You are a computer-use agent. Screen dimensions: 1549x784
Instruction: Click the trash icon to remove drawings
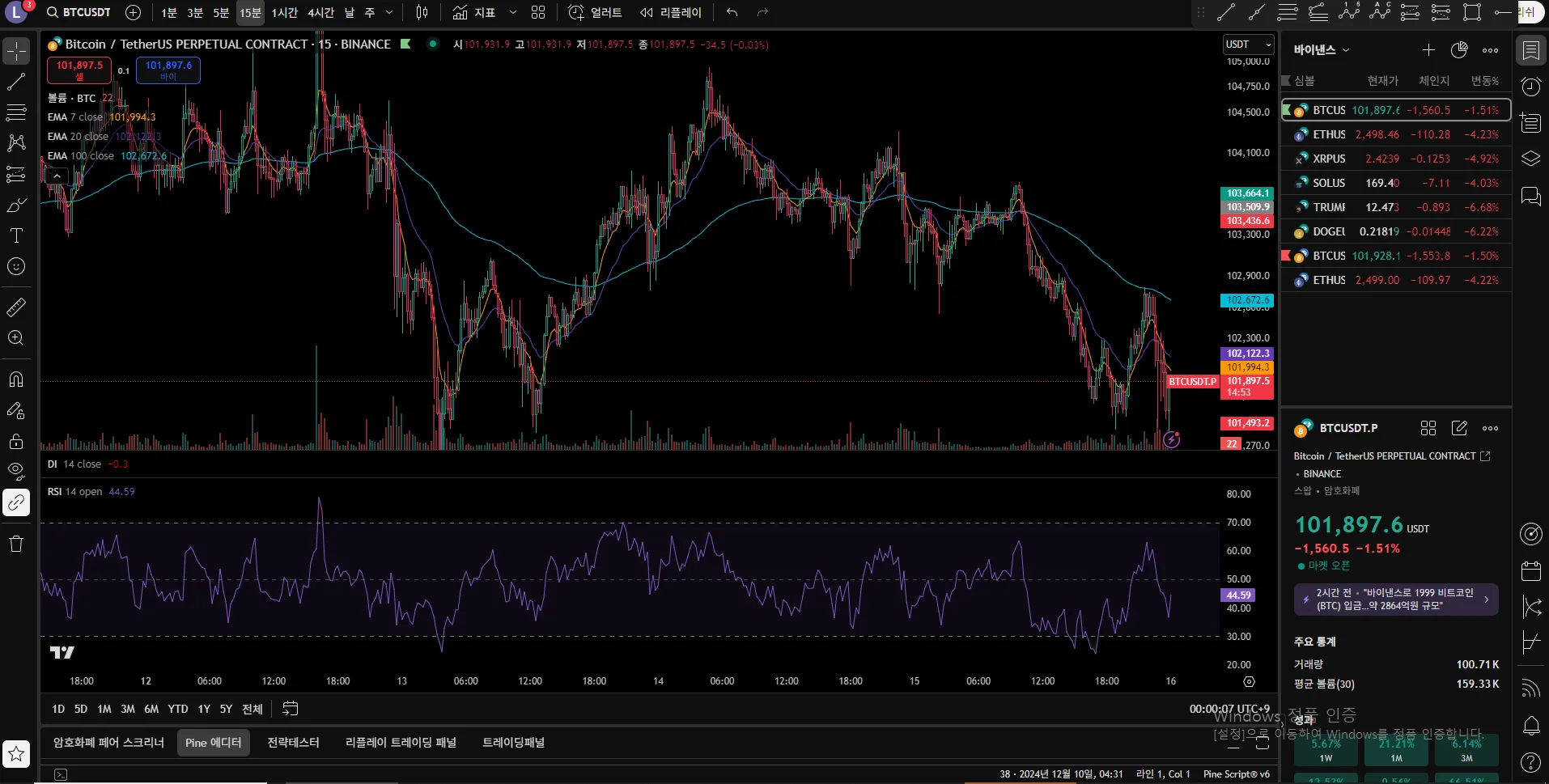(x=16, y=544)
